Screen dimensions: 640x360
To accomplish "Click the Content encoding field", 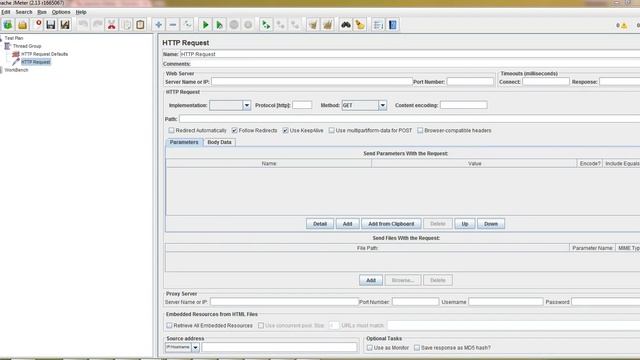I will click(463, 105).
